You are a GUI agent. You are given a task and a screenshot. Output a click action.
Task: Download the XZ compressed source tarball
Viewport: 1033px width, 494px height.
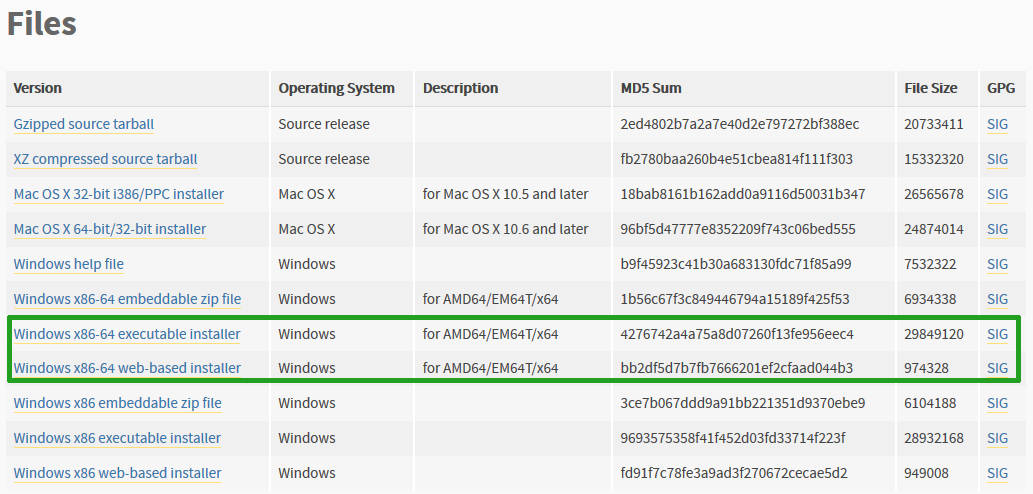(105, 159)
